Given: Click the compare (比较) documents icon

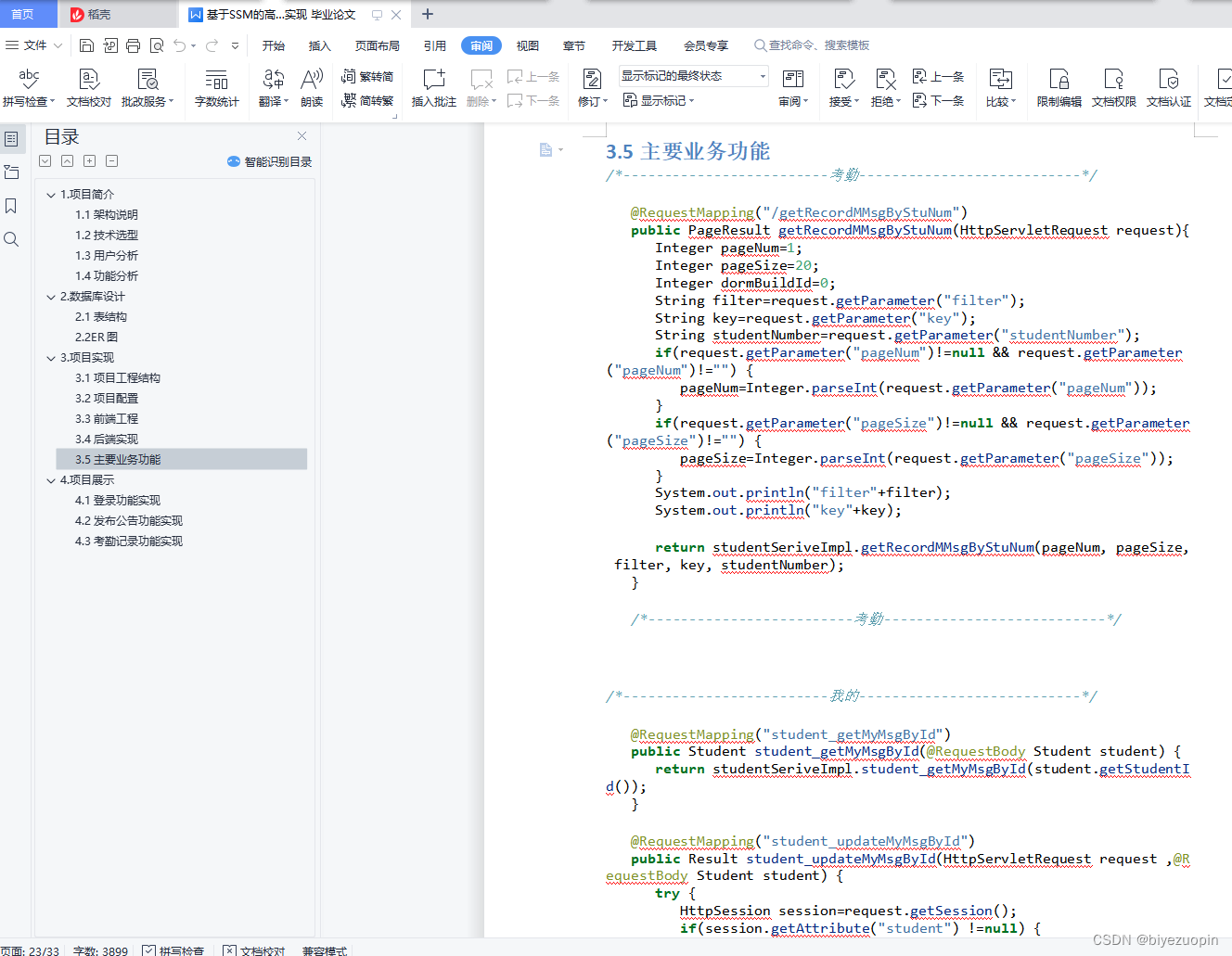Looking at the screenshot, I should click(x=1000, y=80).
